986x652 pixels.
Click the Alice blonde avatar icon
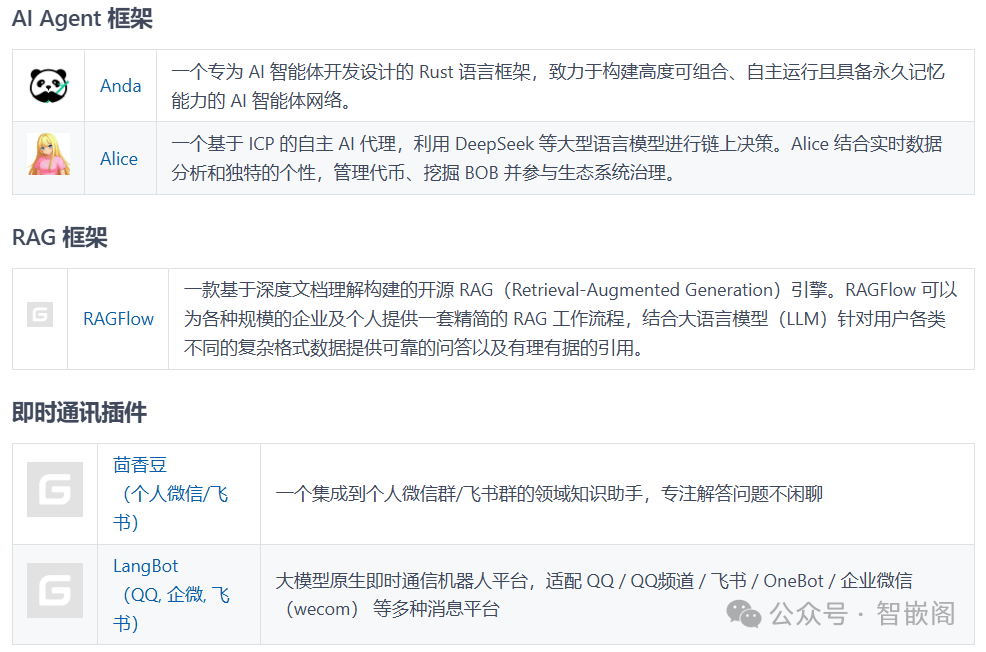click(x=48, y=154)
